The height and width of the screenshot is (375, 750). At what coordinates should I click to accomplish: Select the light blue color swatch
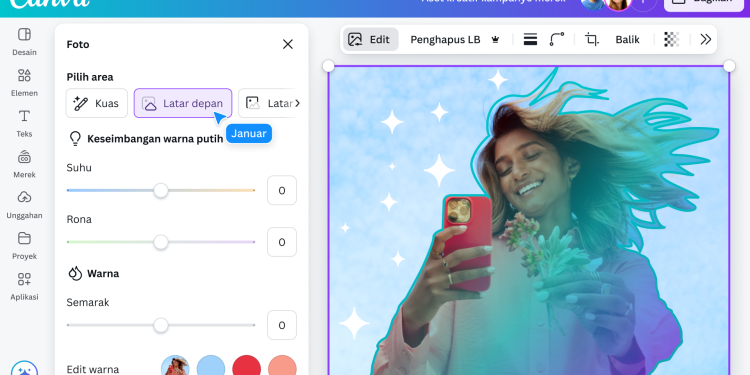point(211,367)
